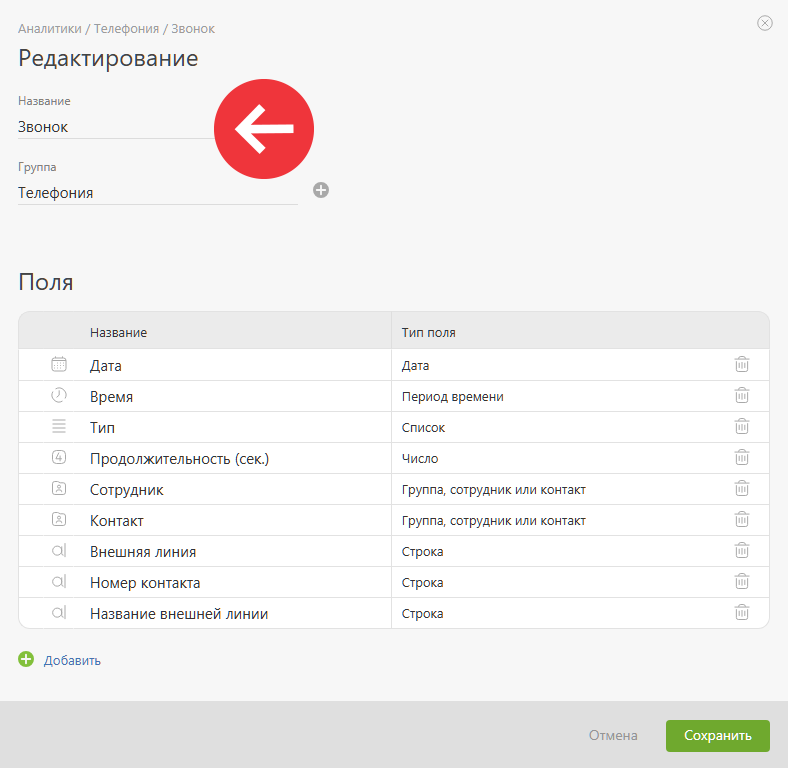Click the calendar icon of Дата row
This screenshot has width=788, height=768.
59,364
